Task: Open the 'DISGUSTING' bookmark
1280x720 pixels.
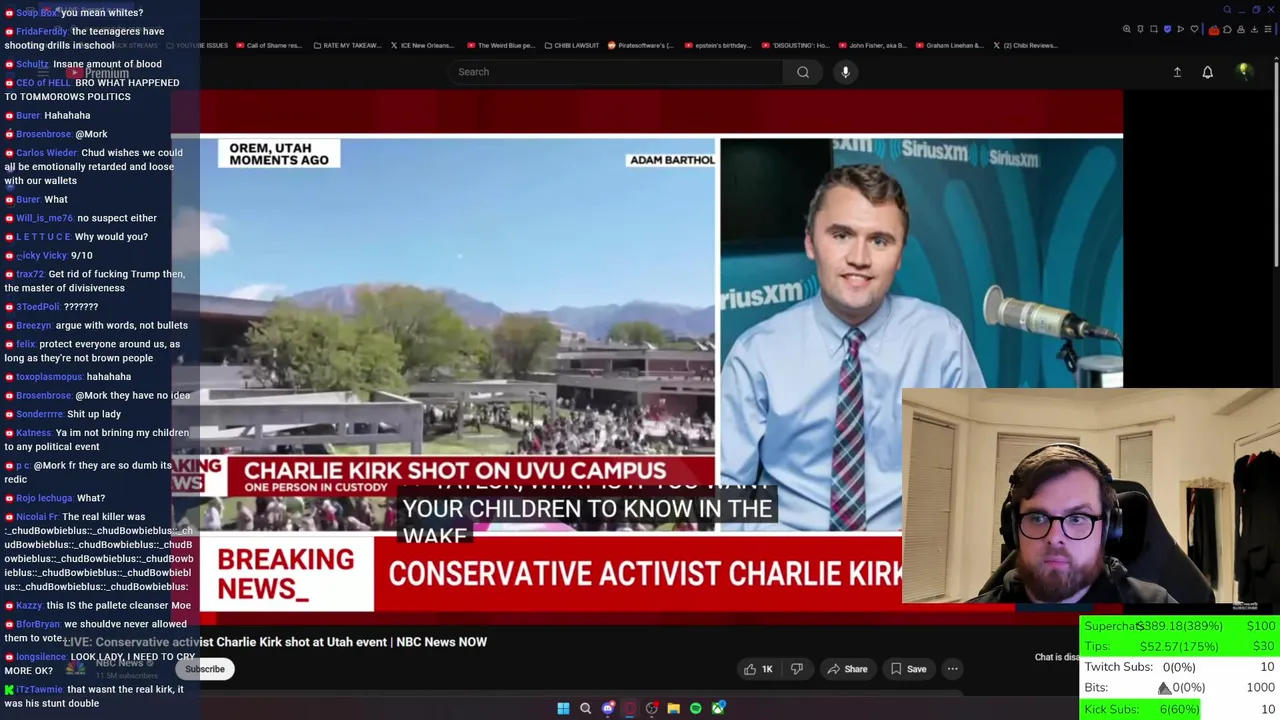Action: pos(795,45)
